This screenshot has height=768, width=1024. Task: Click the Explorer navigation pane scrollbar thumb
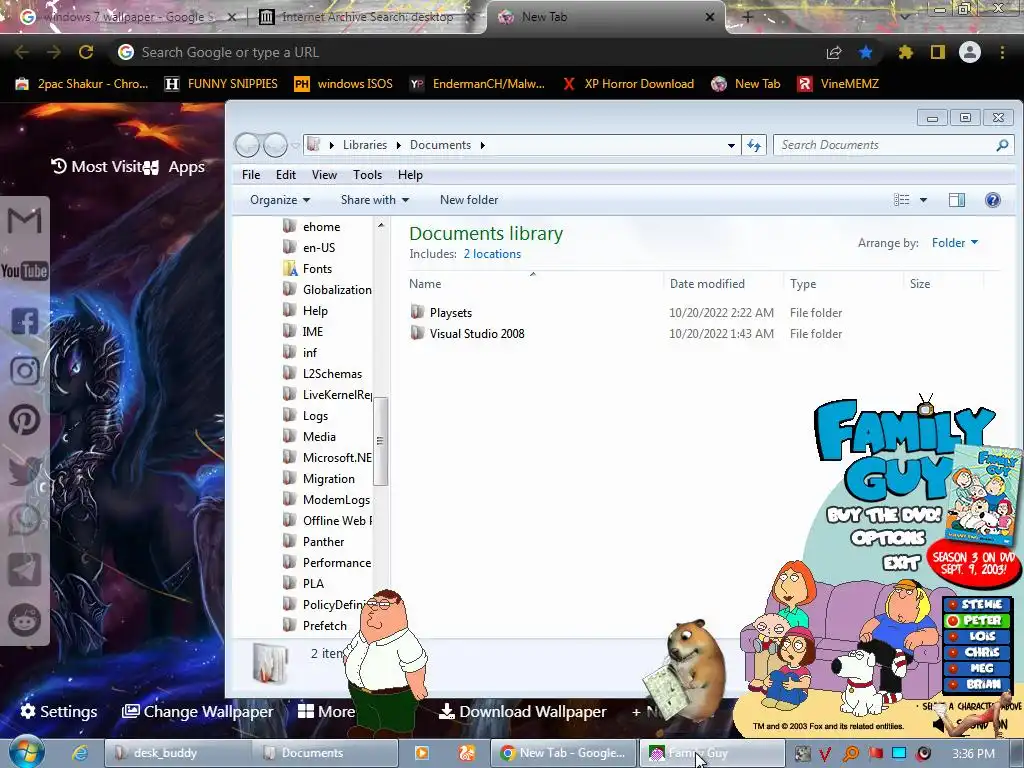click(x=380, y=441)
